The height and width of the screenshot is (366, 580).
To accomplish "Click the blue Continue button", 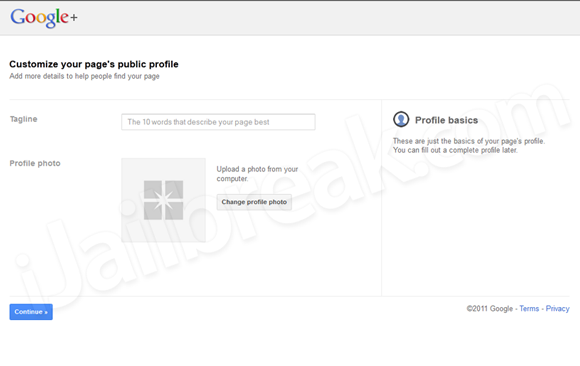I will [31, 312].
